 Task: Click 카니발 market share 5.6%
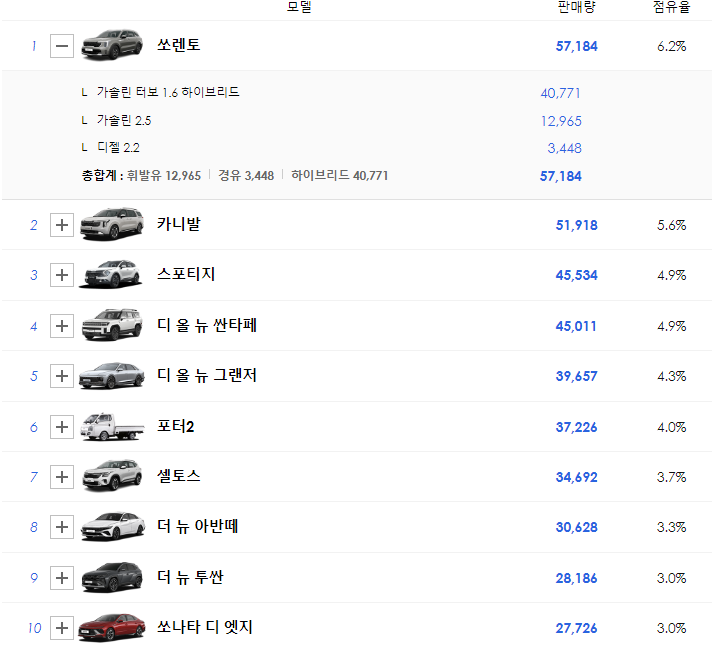(x=671, y=225)
